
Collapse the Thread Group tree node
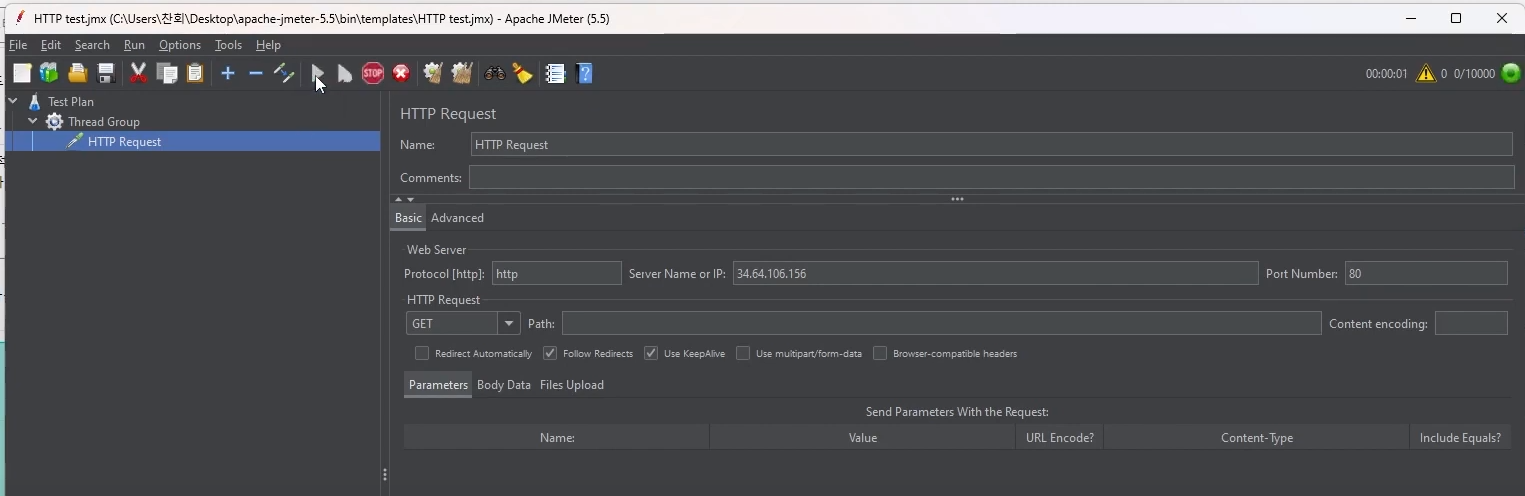(33, 121)
